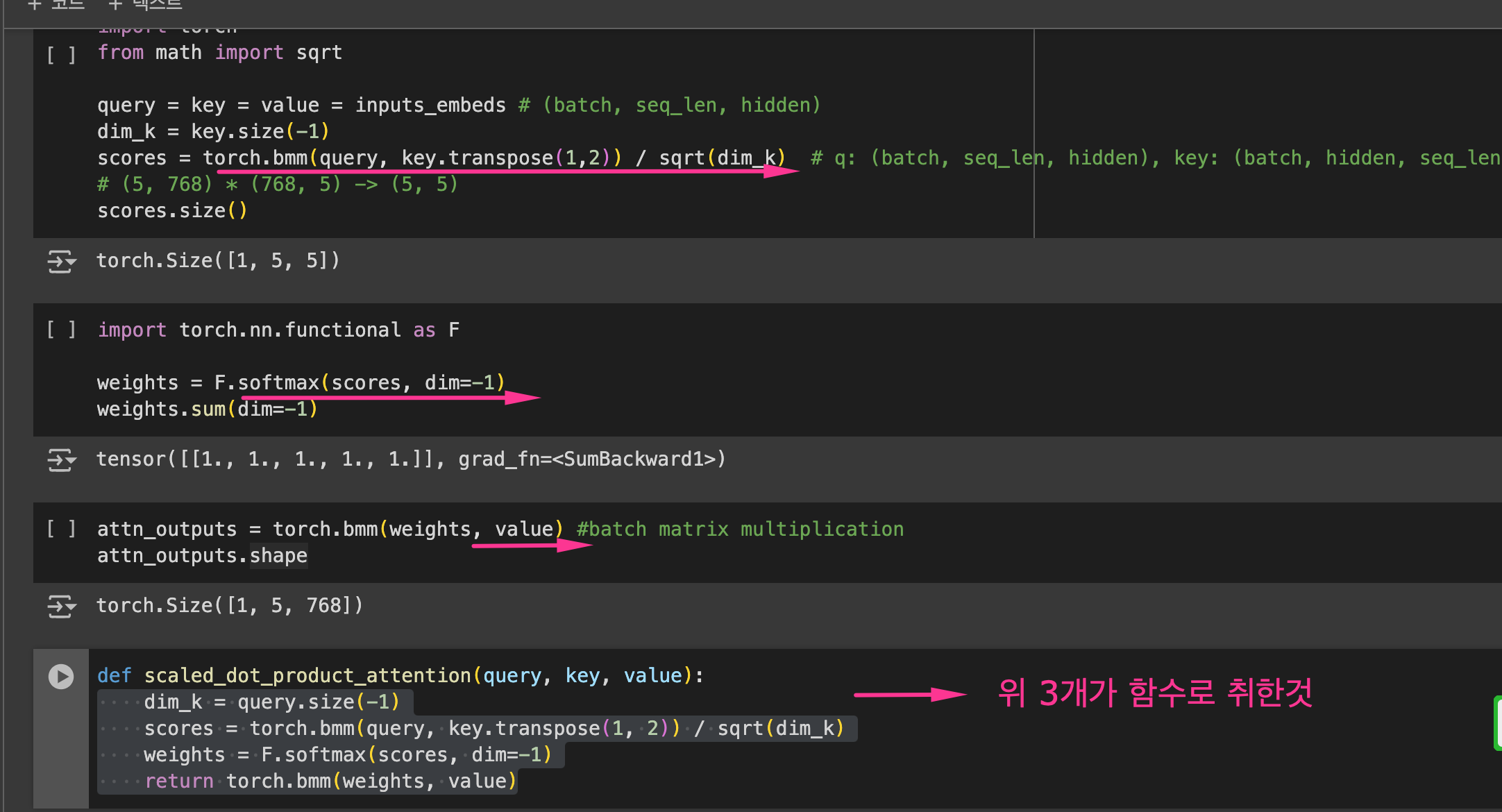Add a code cell with the '+ 코드' button
1502x812 pixels.
click(56, 6)
